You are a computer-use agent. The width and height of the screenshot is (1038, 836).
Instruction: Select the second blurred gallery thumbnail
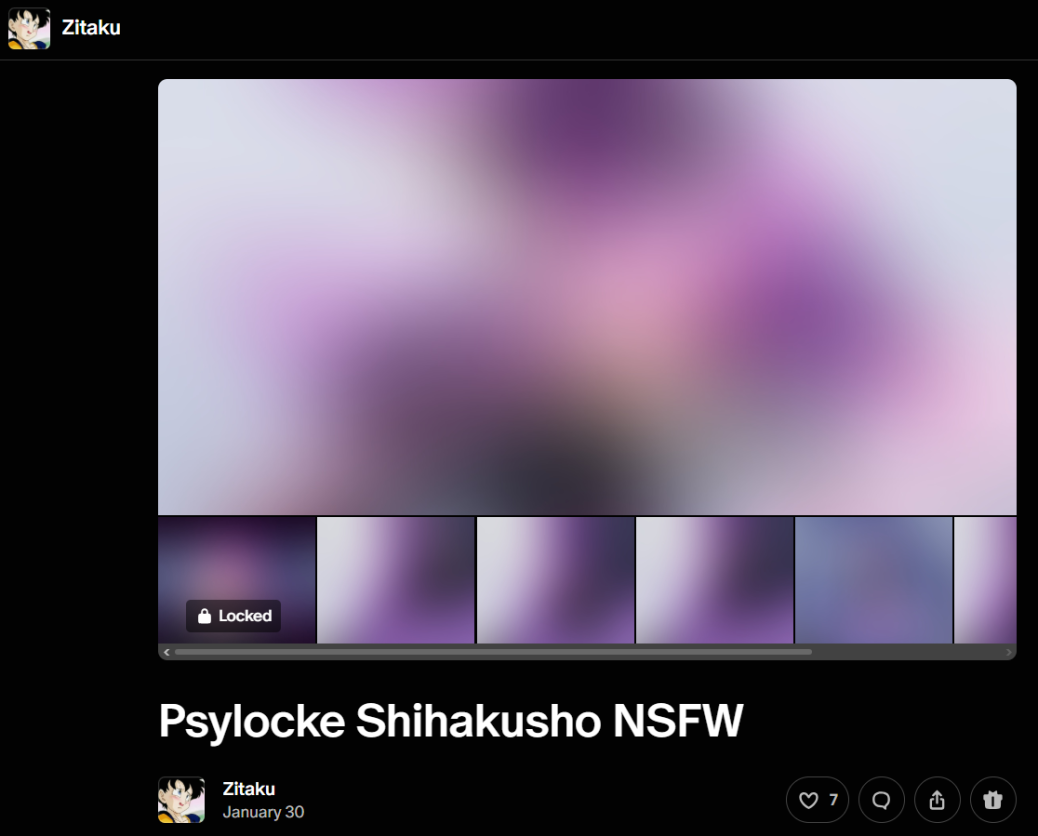pos(396,580)
